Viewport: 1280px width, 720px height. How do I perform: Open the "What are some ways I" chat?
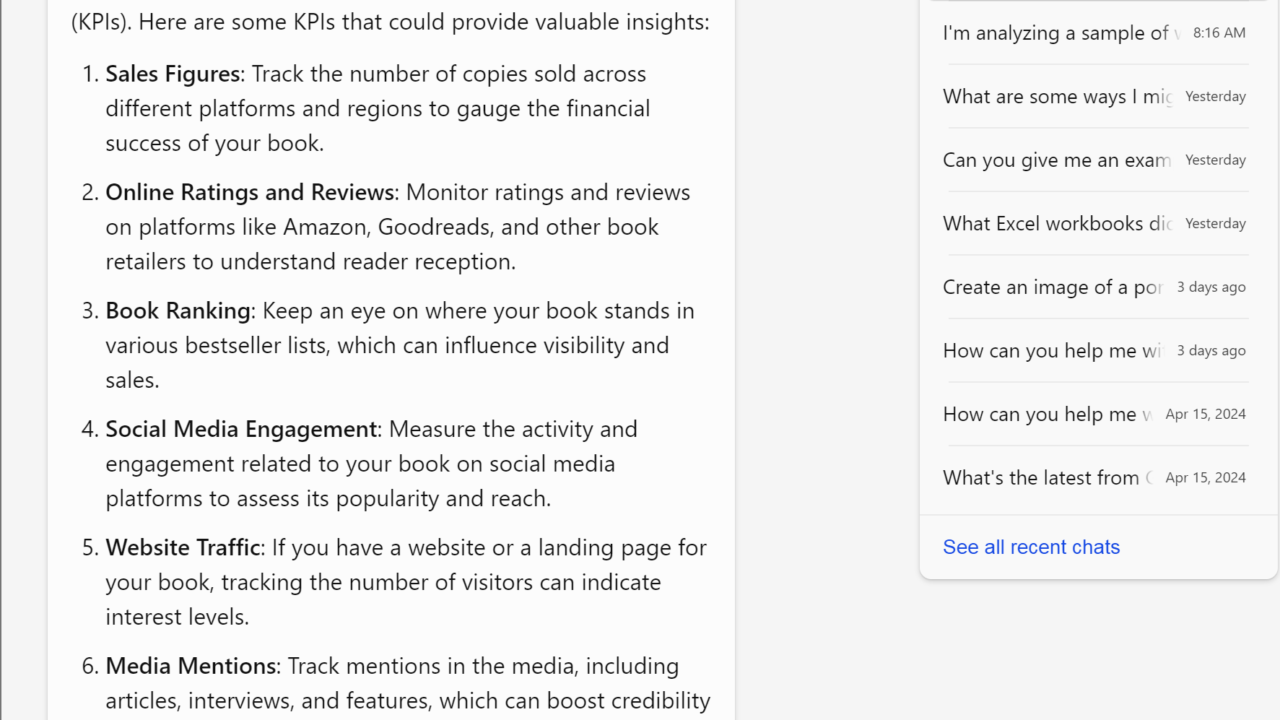click(1057, 97)
